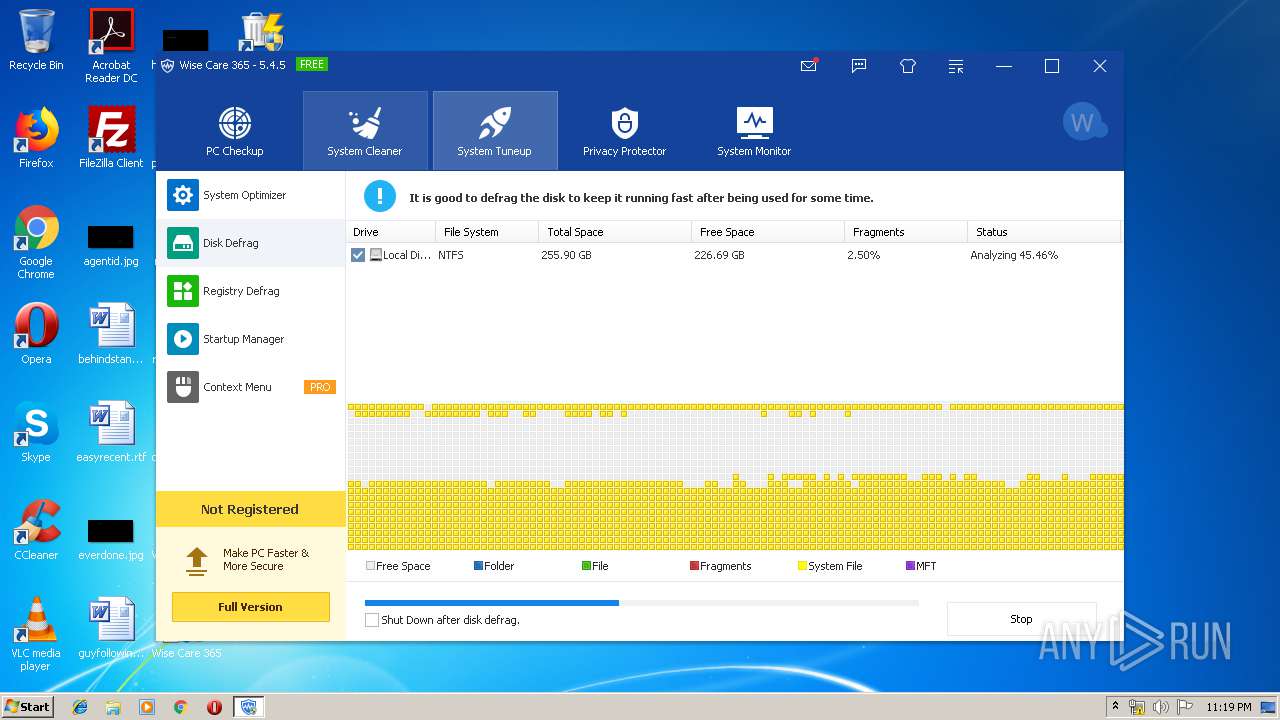Open Registry Defrag in sidebar
Viewport: 1280px width, 720px height.
[x=251, y=291]
